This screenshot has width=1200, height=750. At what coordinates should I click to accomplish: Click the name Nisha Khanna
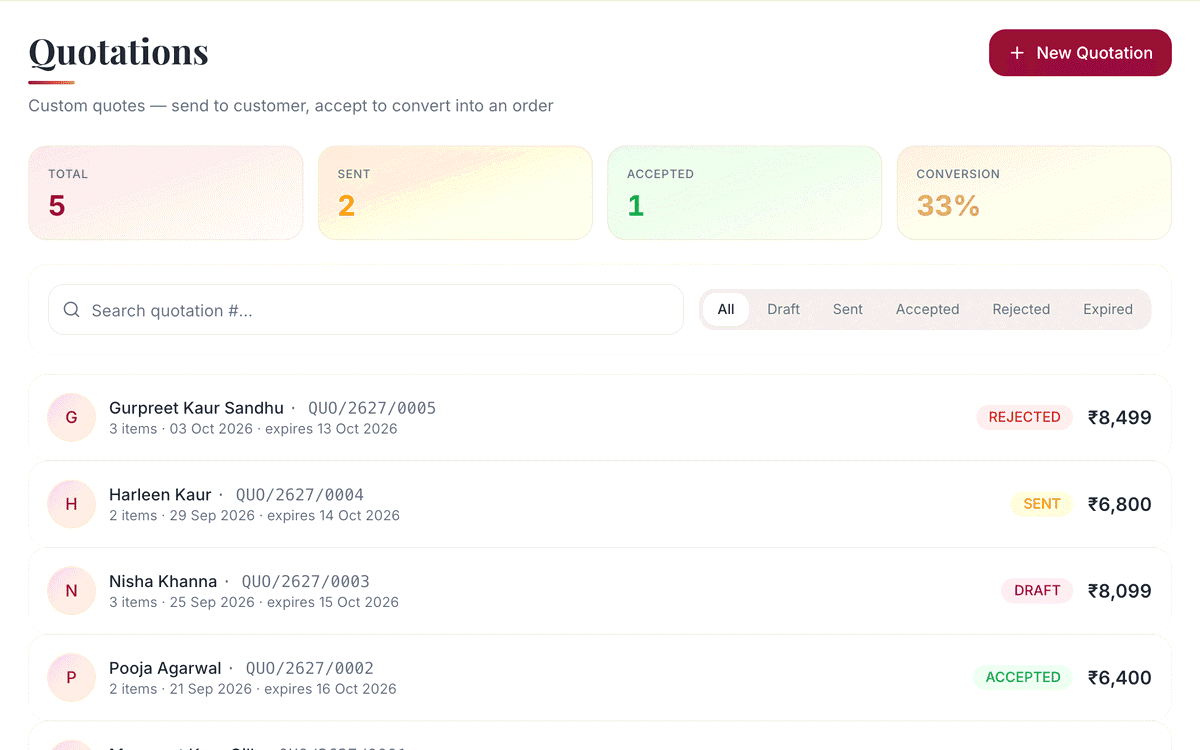click(x=163, y=582)
